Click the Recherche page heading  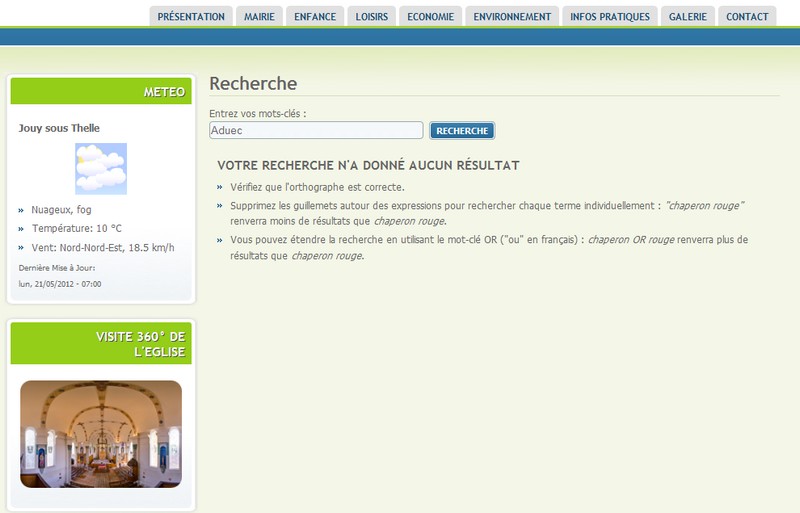(x=253, y=83)
